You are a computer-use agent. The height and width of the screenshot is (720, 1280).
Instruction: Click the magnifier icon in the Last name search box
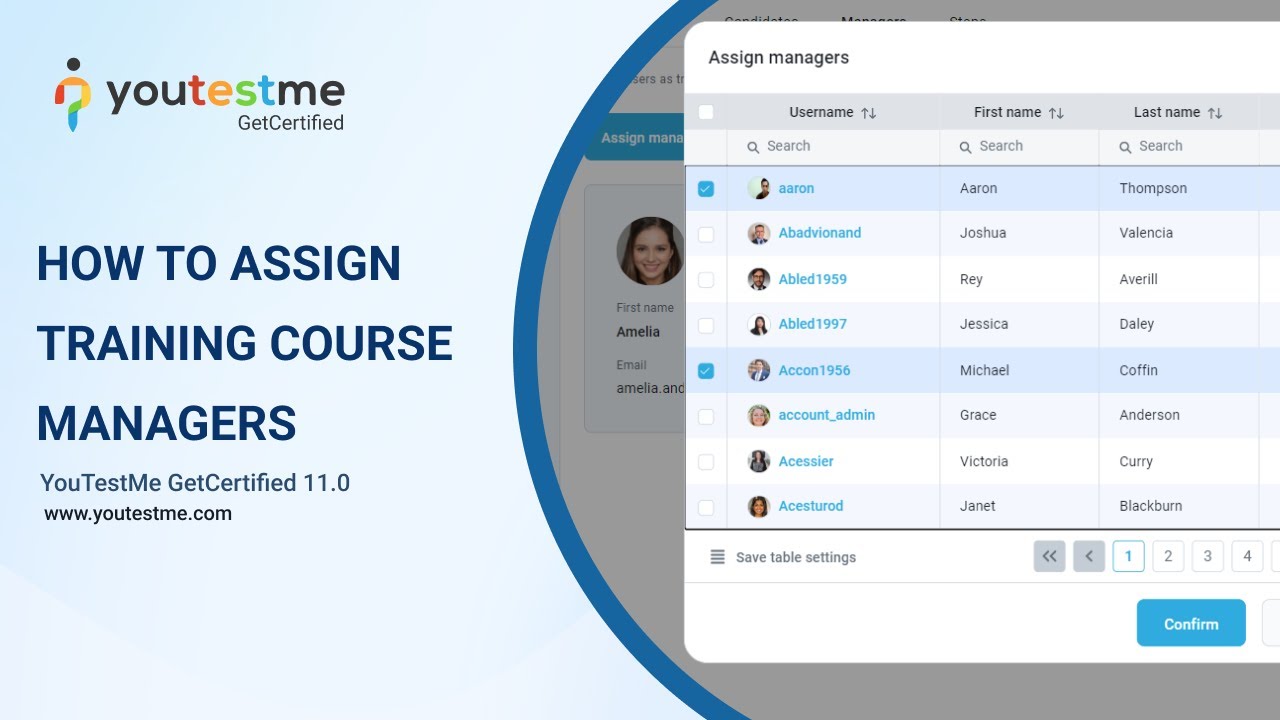tap(1126, 147)
